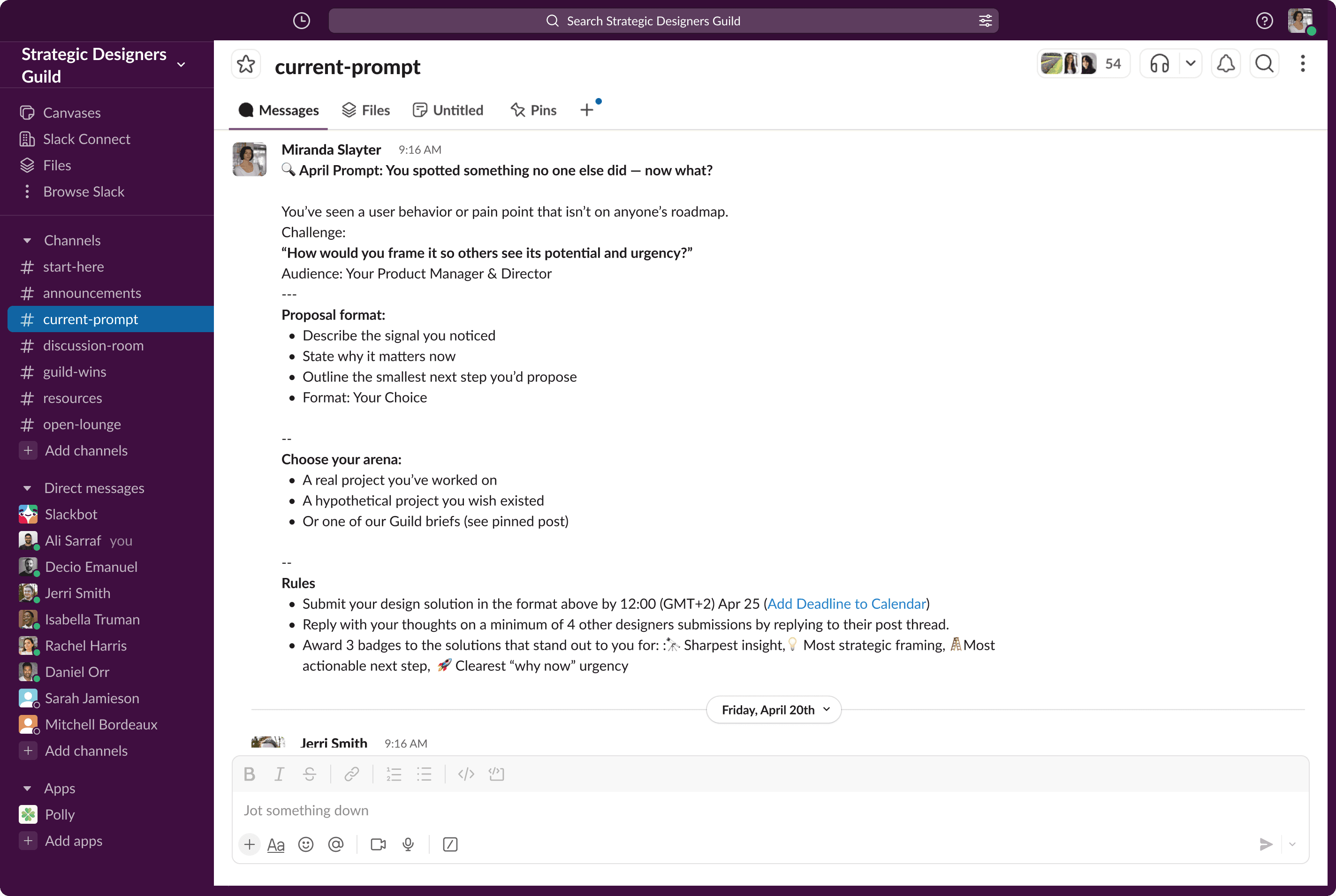Insert a code block in composer
The image size is (1336, 896).
click(496, 774)
